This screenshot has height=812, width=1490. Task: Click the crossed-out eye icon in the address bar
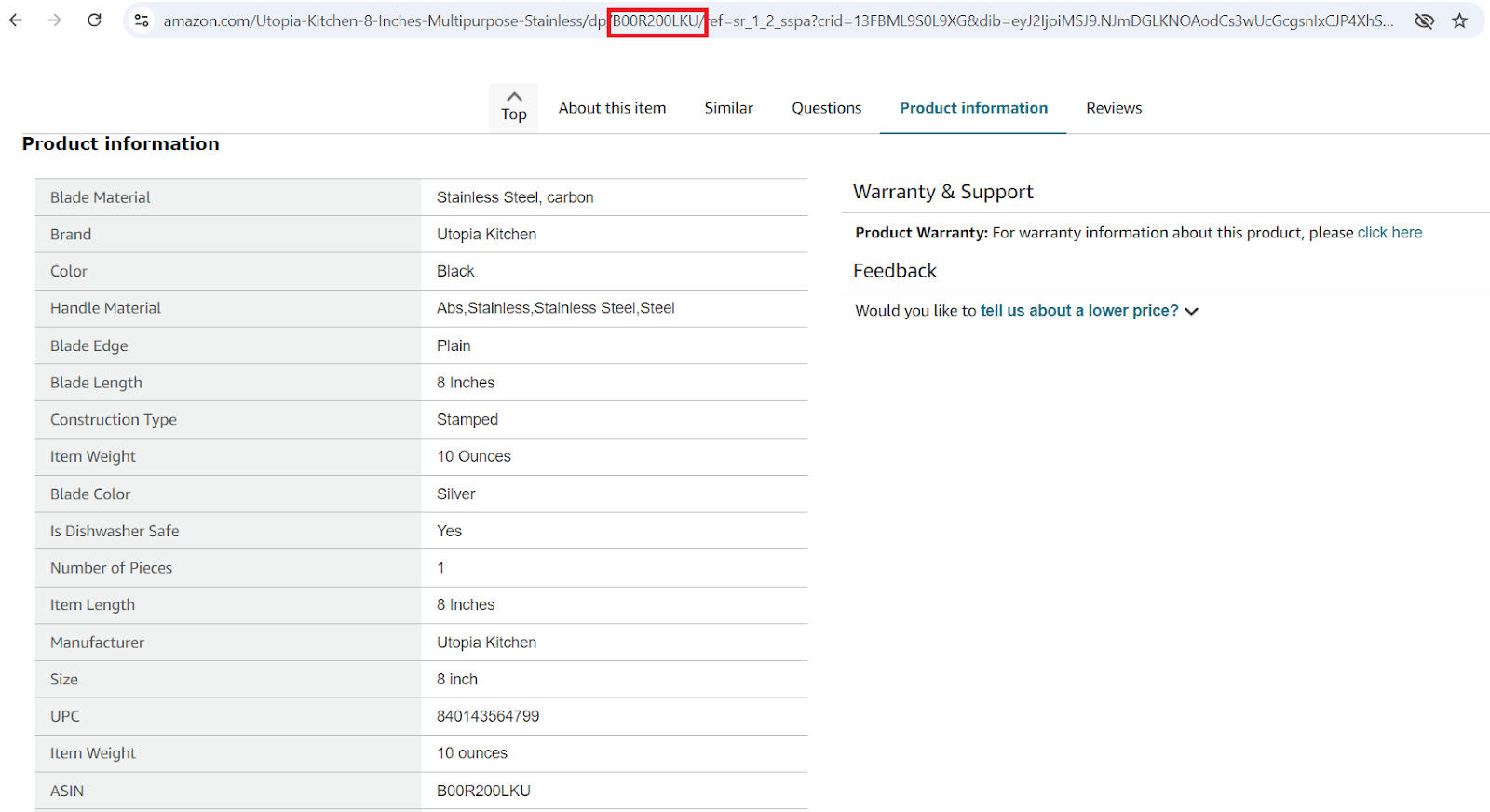pyautogui.click(x=1424, y=20)
